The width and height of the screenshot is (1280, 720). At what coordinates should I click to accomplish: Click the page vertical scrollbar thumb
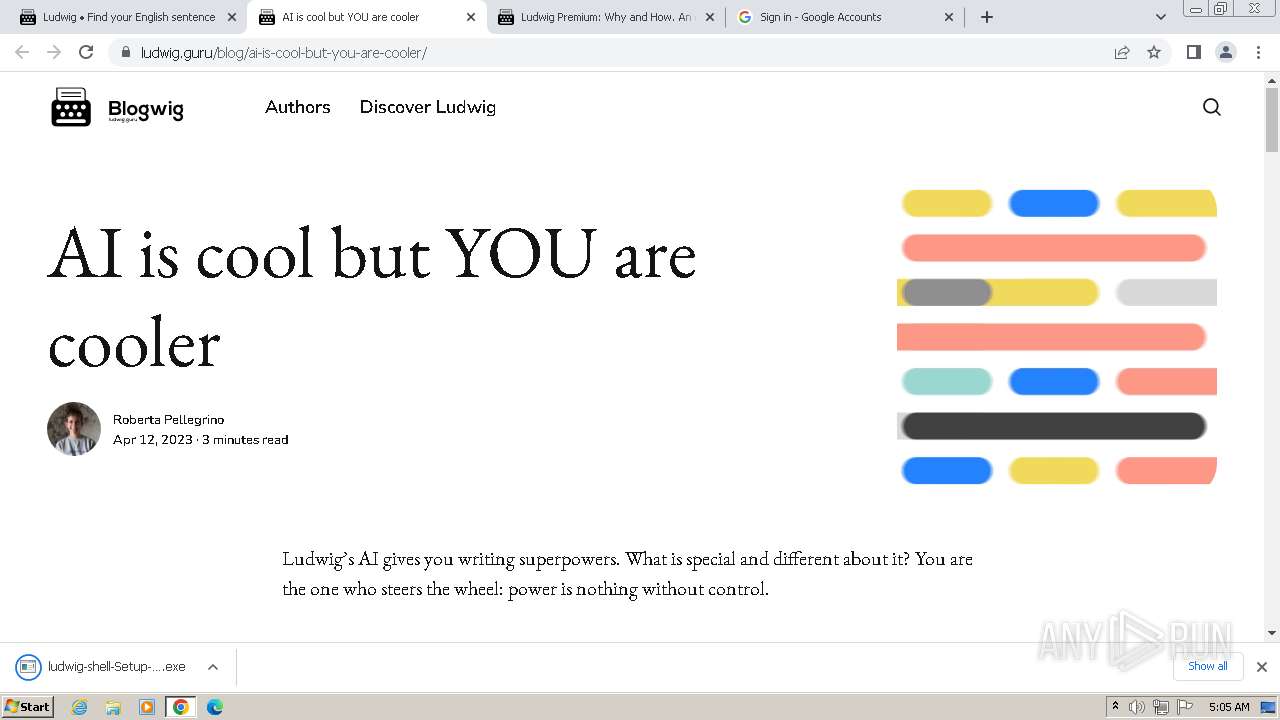[x=1272, y=120]
